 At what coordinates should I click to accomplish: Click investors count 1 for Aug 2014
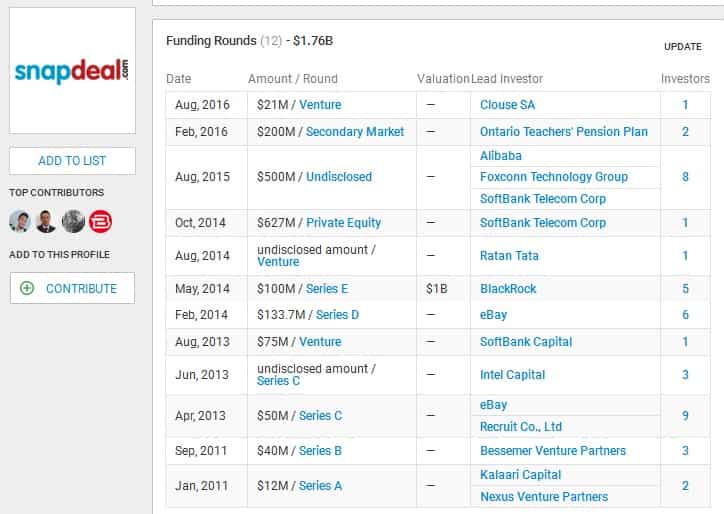(x=685, y=256)
